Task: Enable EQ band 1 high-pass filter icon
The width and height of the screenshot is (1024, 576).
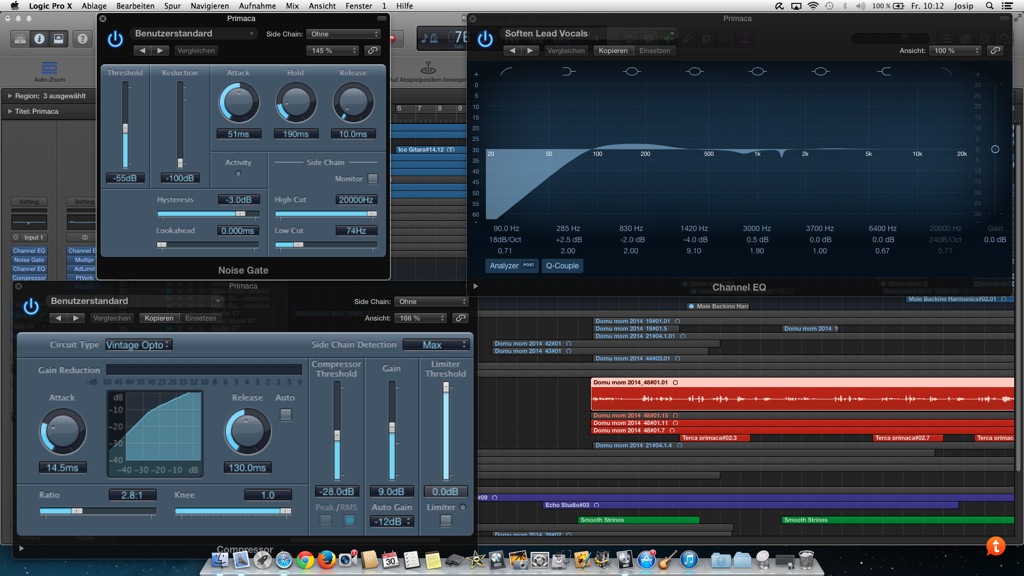Action: (506, 71)
